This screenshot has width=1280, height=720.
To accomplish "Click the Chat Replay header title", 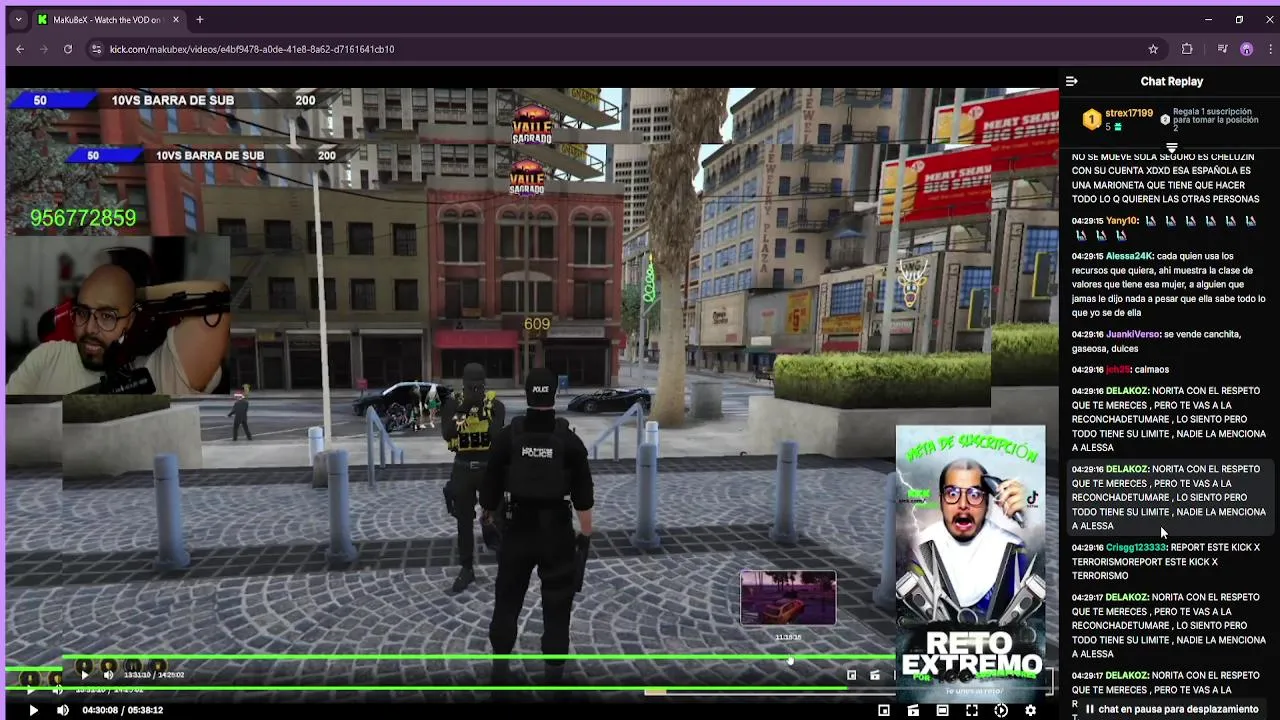I will [1171, 81].
